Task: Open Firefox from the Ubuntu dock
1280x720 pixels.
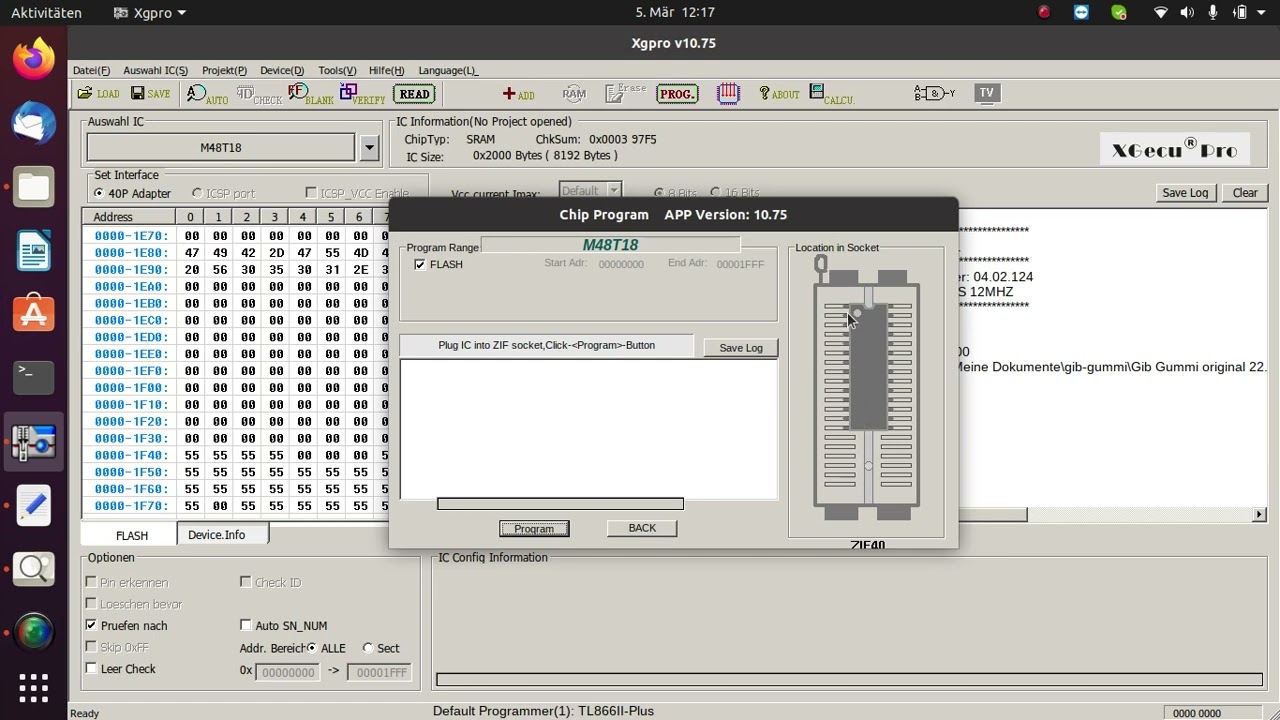Action: pos(34,58)
